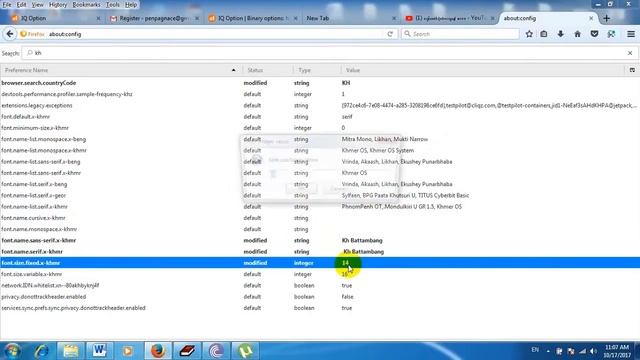The height and width of the screenshot is (360, 640).
Task: Select font.name-list.monospace.x-beng row
Action: point(320,139)
